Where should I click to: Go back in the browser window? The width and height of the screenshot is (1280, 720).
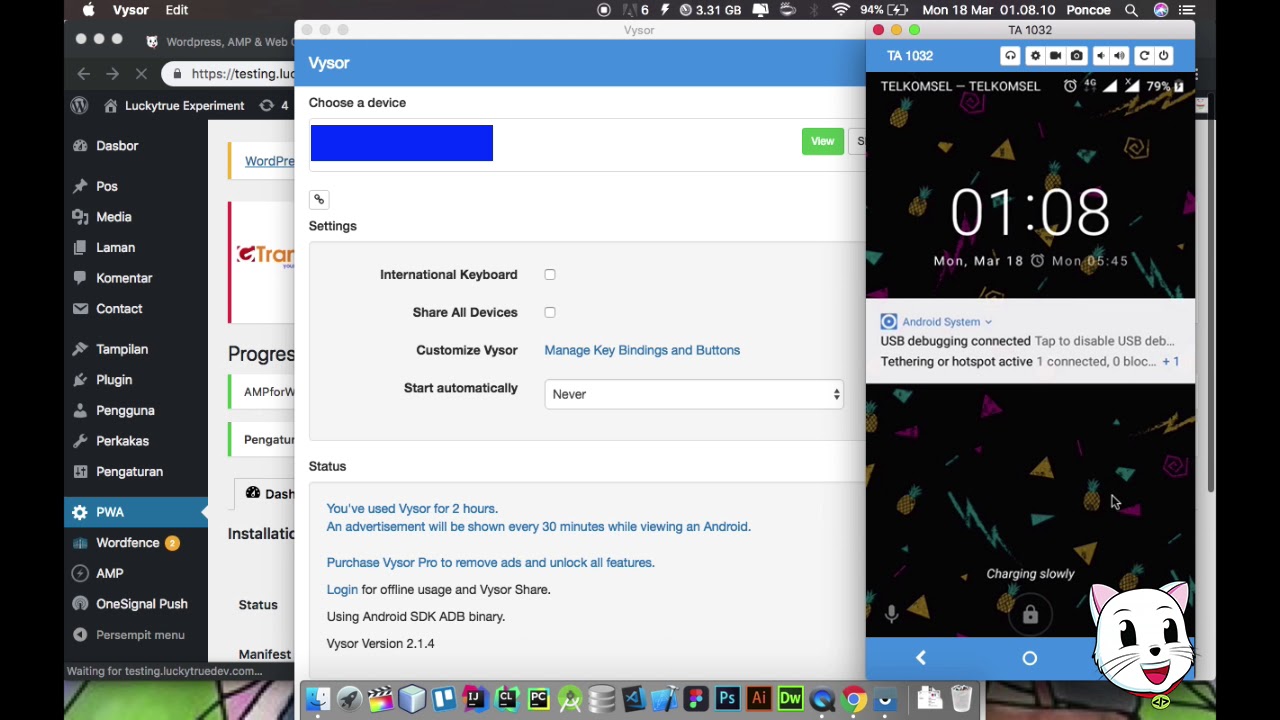coord(84,73)
